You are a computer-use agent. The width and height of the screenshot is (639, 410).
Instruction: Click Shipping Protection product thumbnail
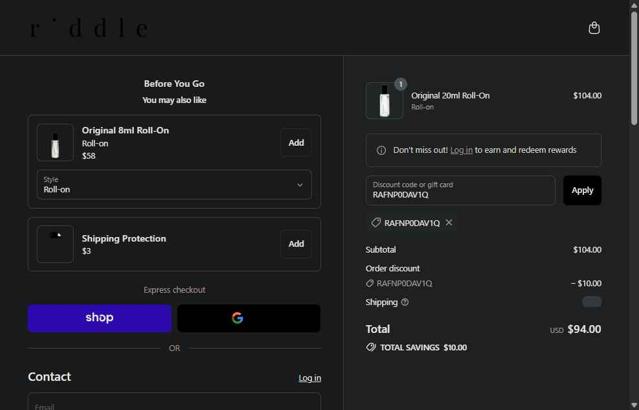point(55,244)
